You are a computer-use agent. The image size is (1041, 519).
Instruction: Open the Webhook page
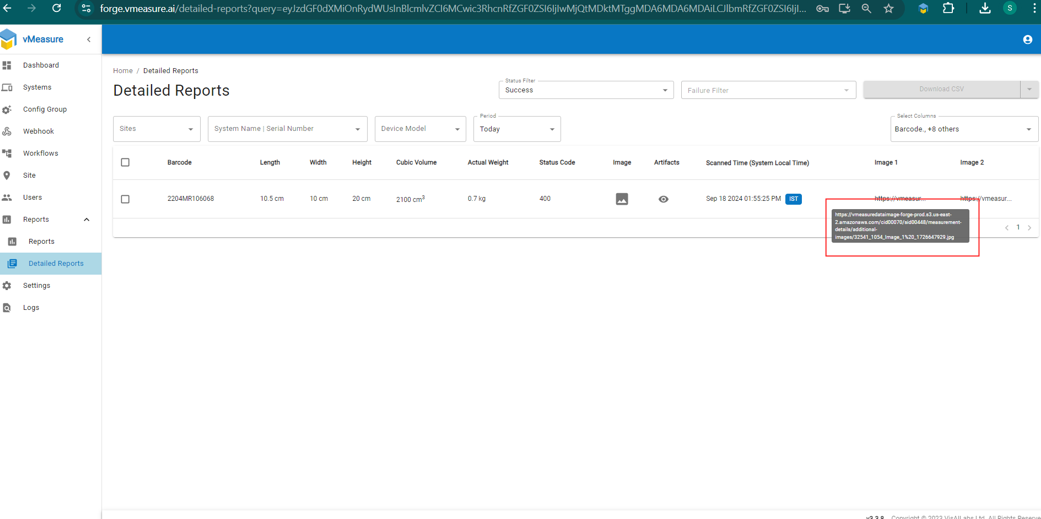[39, 131]
